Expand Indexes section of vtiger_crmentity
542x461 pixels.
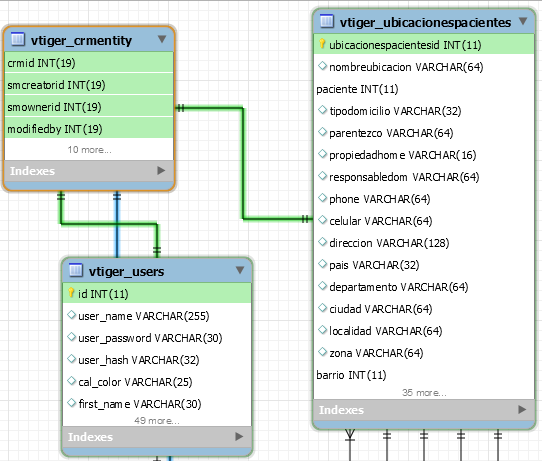click(x=161, y=170)
